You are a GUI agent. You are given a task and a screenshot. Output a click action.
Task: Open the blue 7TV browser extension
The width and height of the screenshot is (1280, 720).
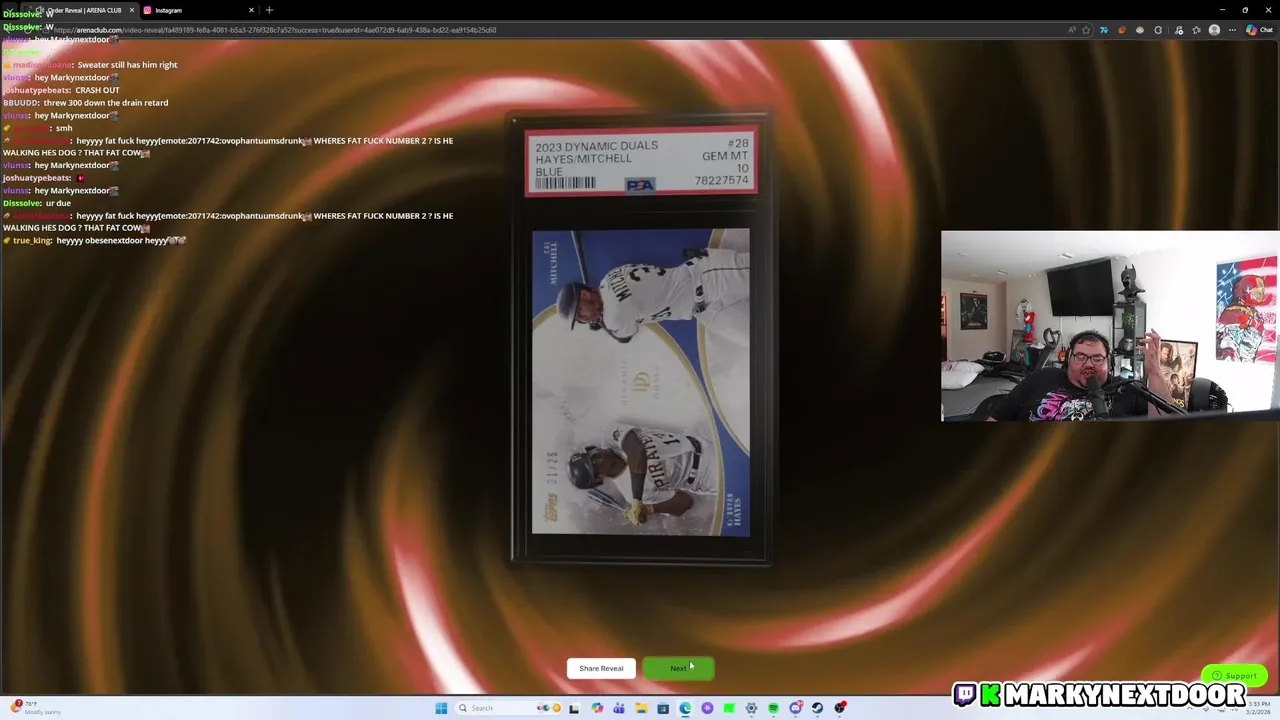pyautogui.click(x=1104, y=30)
